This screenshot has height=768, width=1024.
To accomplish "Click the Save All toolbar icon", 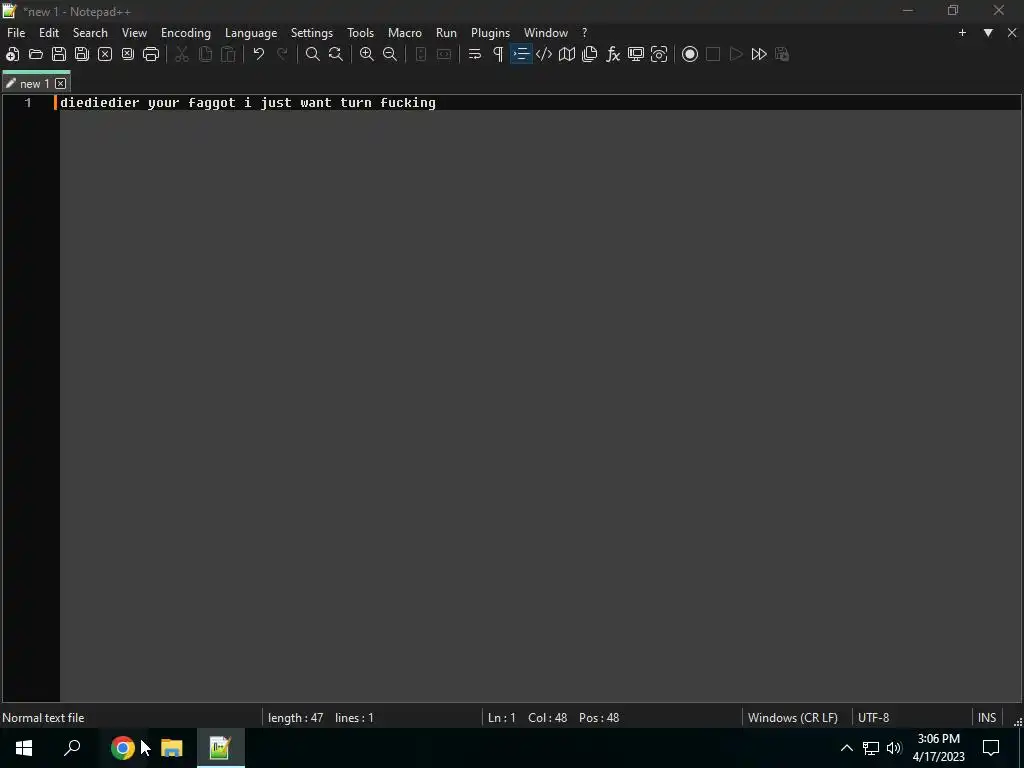I will [x=82, y=54].
